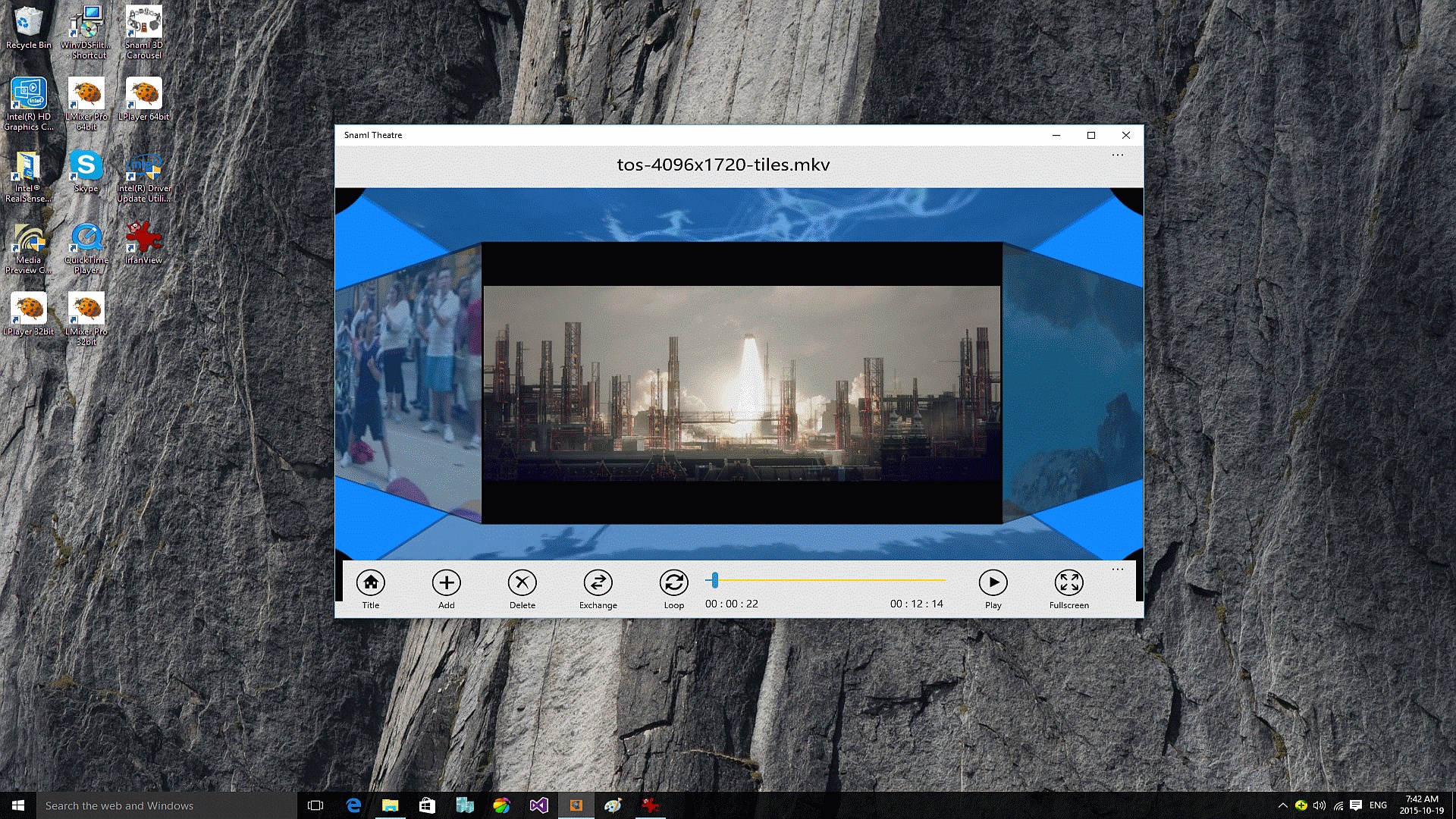Select the left carousel video thumbnail

point(408,383)
